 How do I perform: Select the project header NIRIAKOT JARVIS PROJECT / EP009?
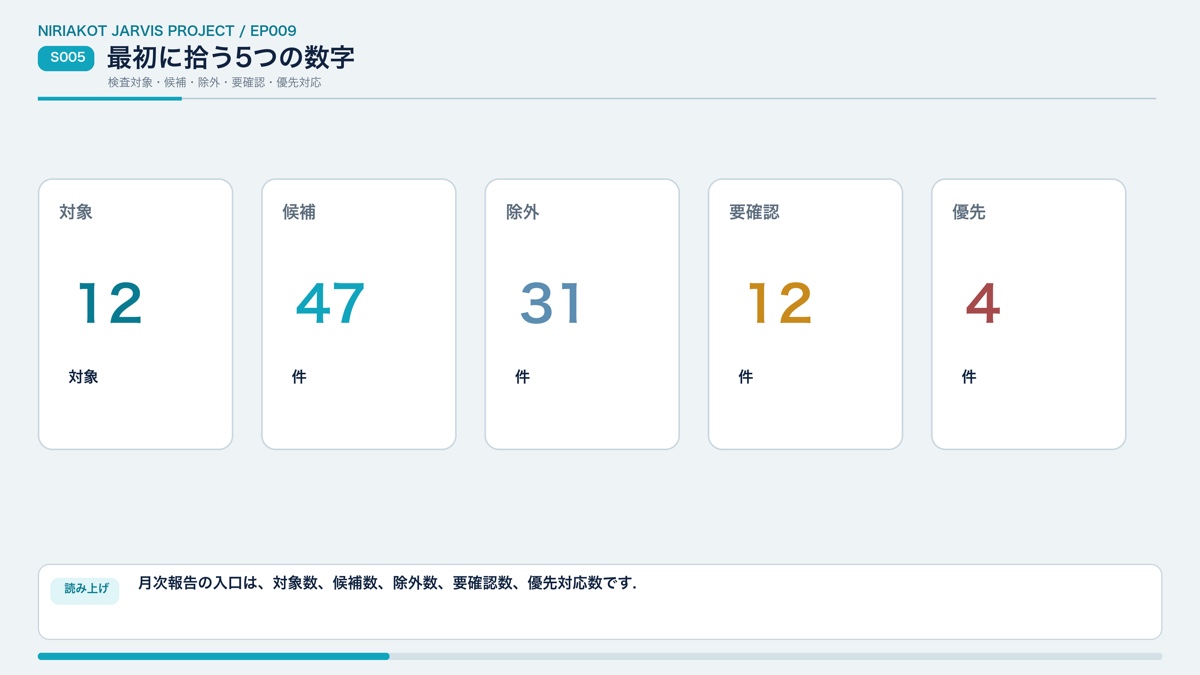tap(167, 30)
